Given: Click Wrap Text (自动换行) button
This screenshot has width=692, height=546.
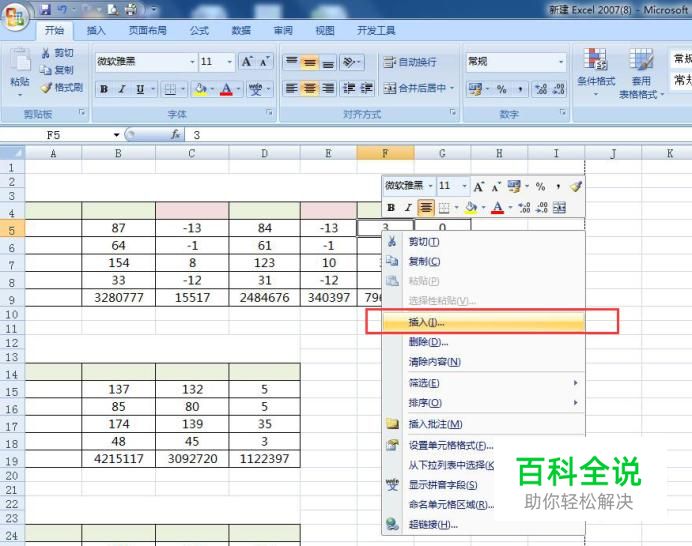Looking at the screenshot, I should 410,62.
